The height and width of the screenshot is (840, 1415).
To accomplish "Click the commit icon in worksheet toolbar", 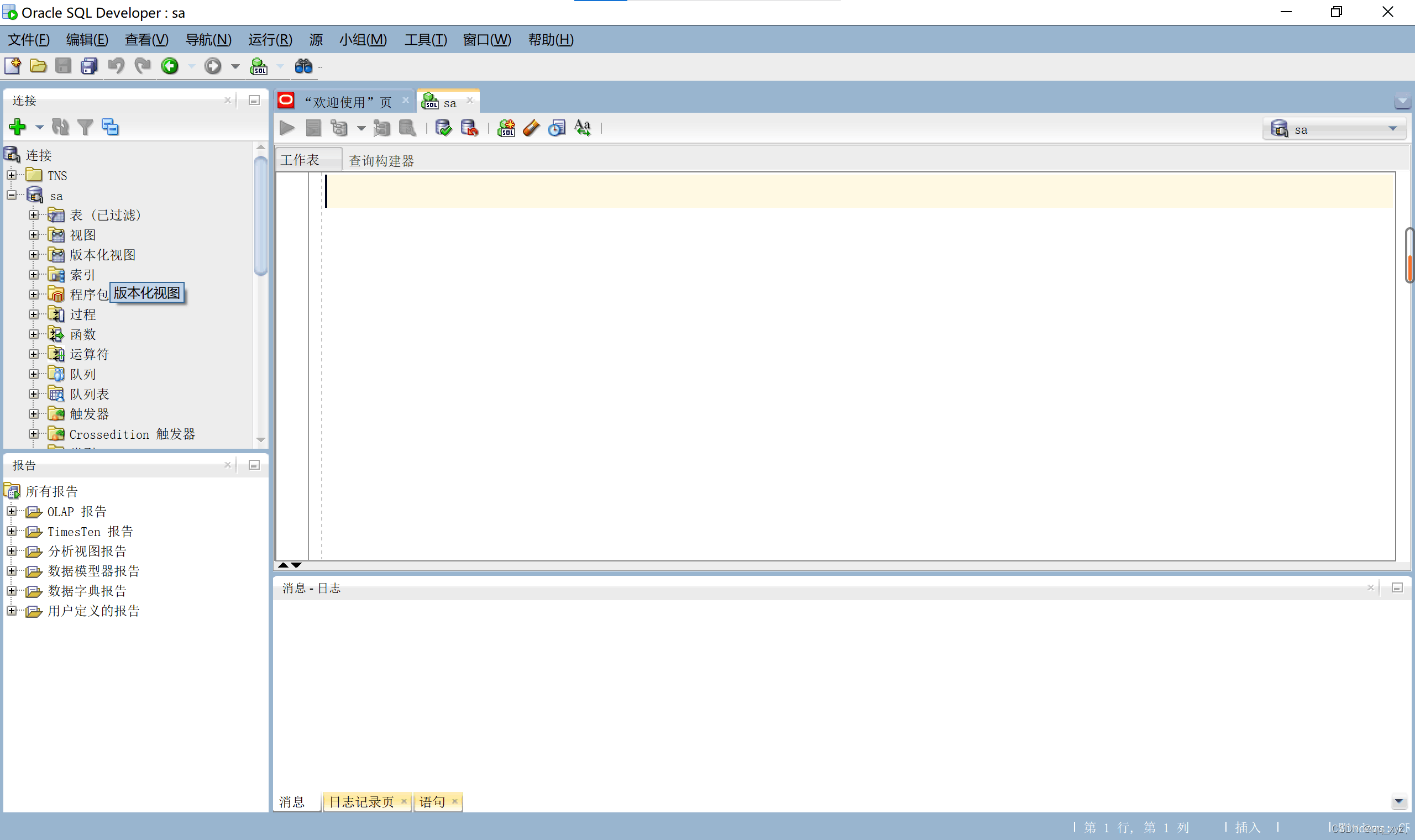I will coord(443,129).
